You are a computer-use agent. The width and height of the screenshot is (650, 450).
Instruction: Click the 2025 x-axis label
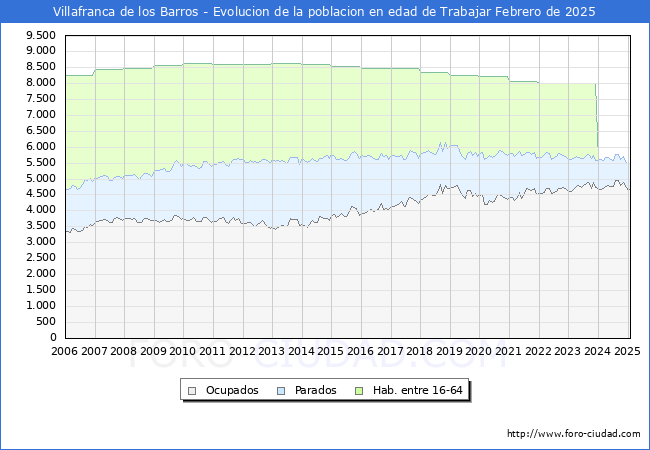pyautogui.click(x=627, y=351)
